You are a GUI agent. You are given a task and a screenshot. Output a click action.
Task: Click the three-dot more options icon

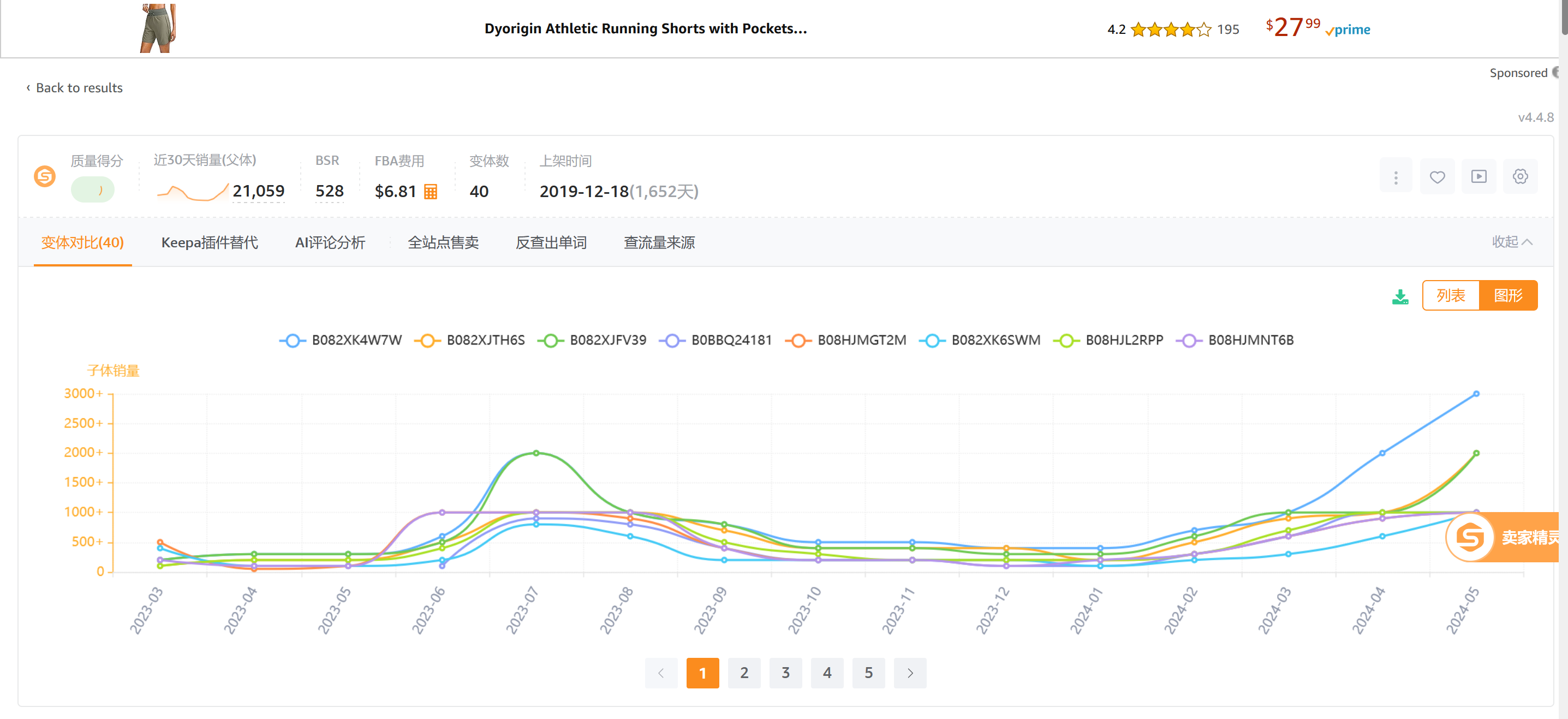click(x=1396, y=177)
